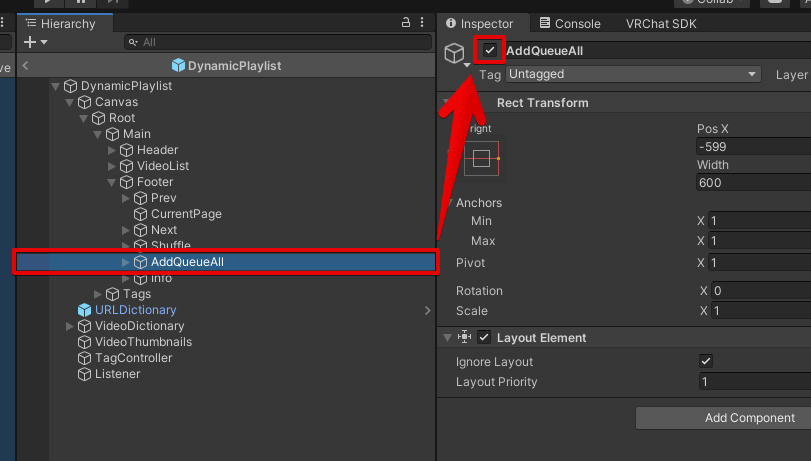The height and width of the screenshot is (461, 811).
Task: Open the Hierarchy panel three-dot menu
Action: [423, 23]
